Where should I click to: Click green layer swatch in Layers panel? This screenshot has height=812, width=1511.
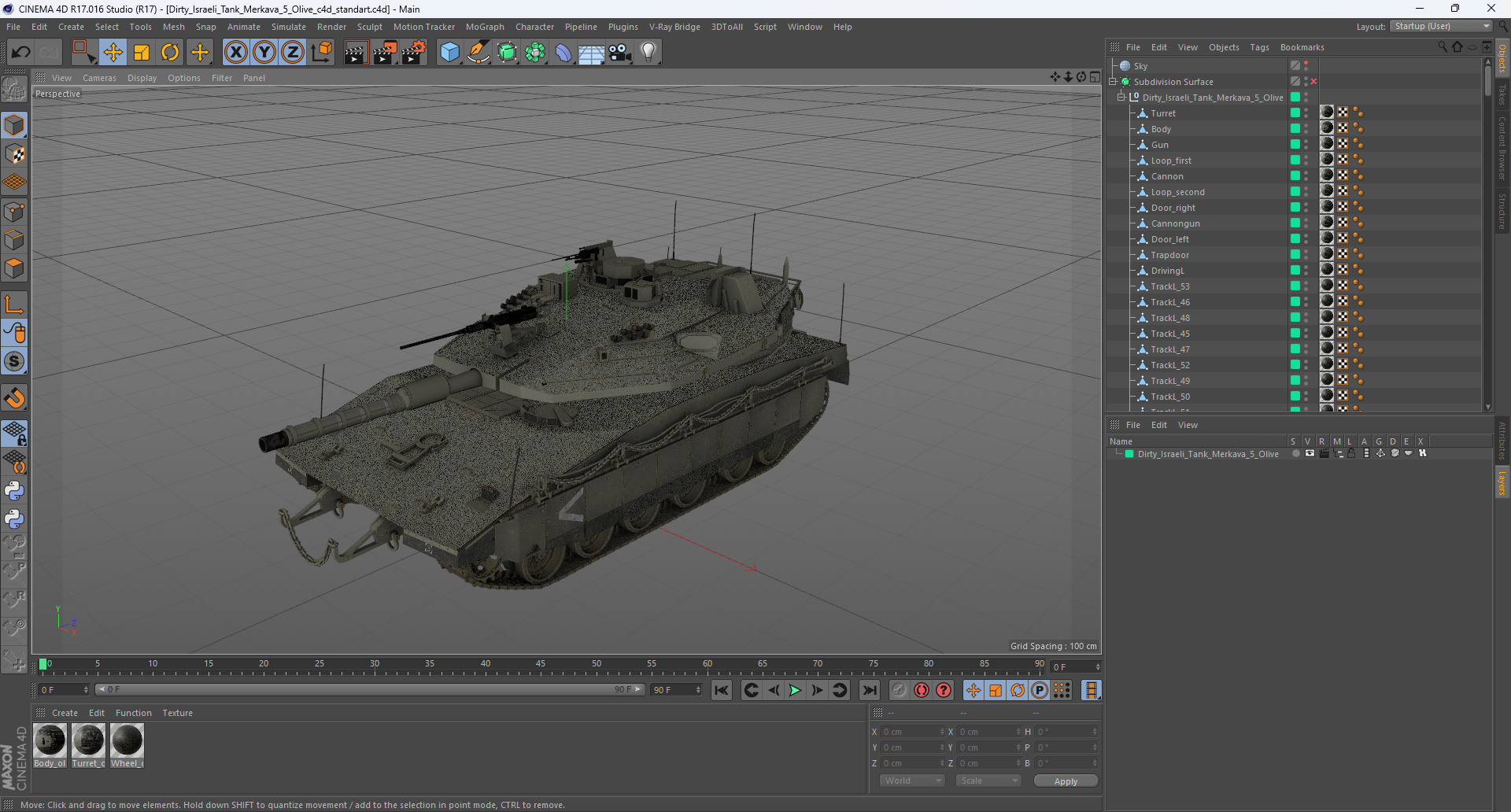(1129, 454)
